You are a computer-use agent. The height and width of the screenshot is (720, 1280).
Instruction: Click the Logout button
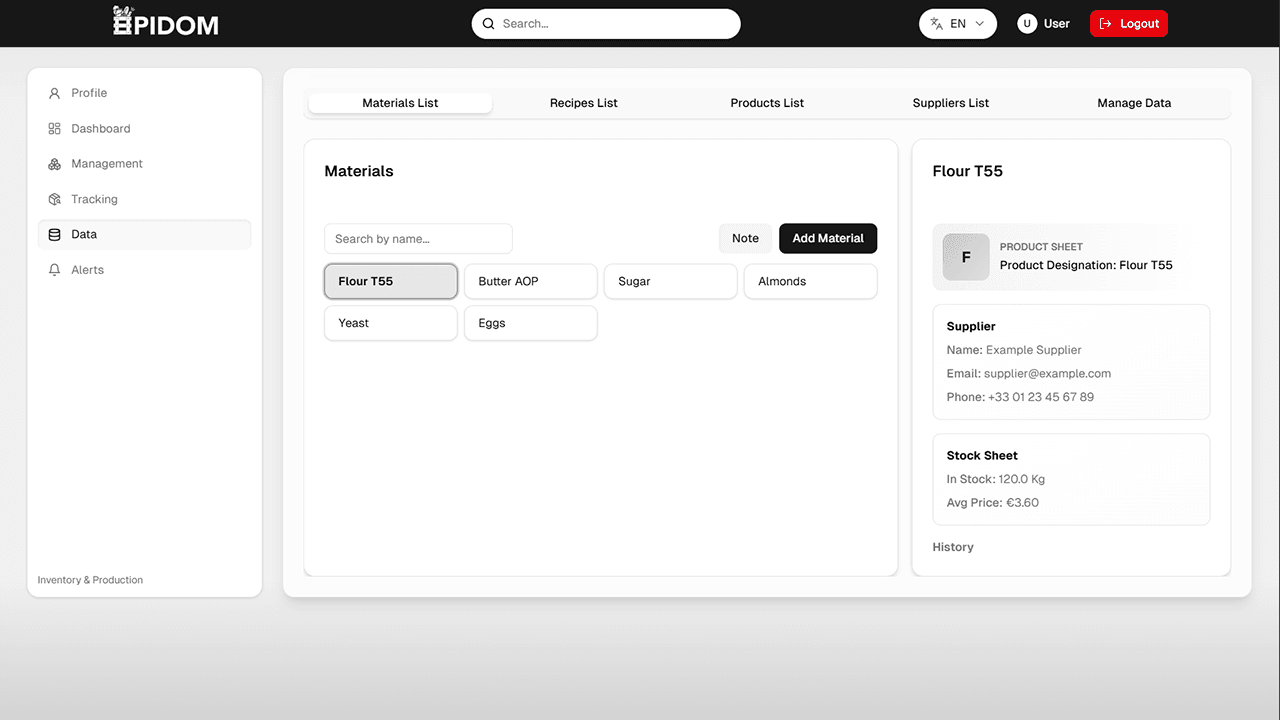click(x=1128, y=22)
